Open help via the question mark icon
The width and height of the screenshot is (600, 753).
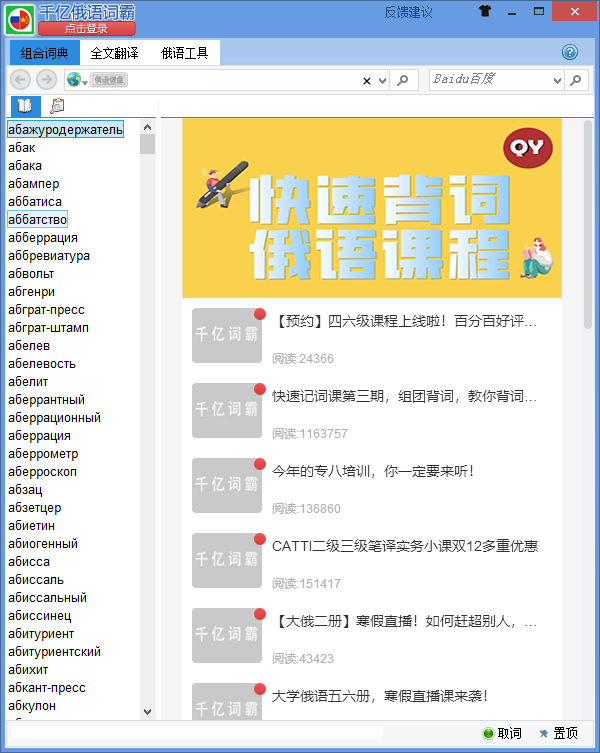(x=570, y=52)
